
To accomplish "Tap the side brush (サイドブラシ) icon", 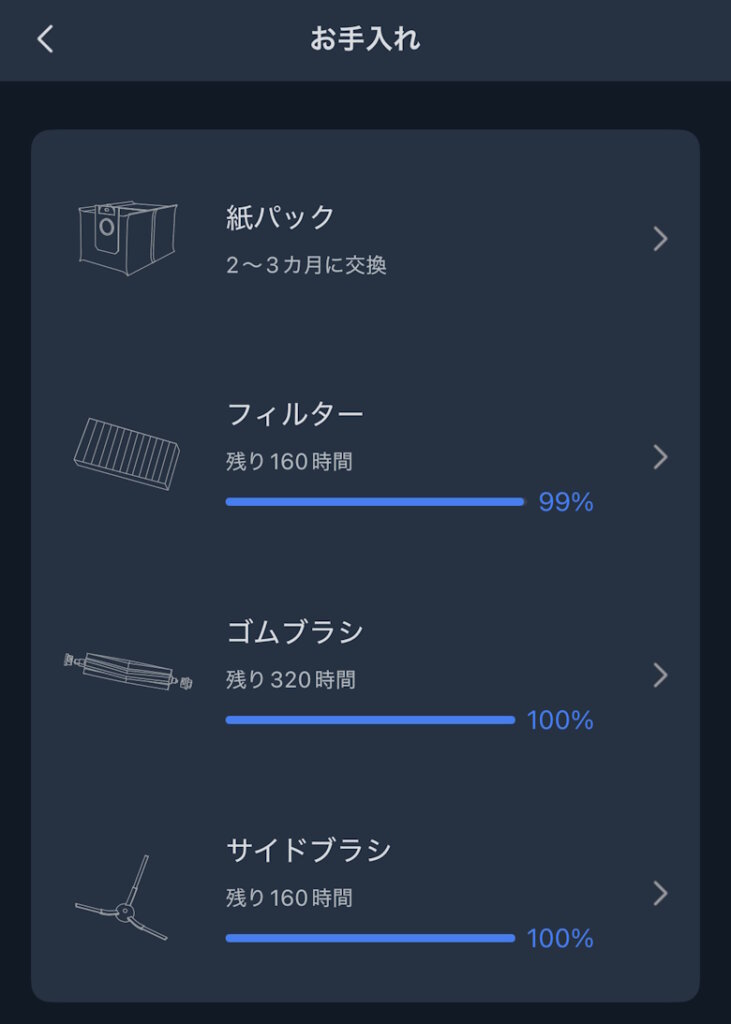I will [x=123, y=900].
